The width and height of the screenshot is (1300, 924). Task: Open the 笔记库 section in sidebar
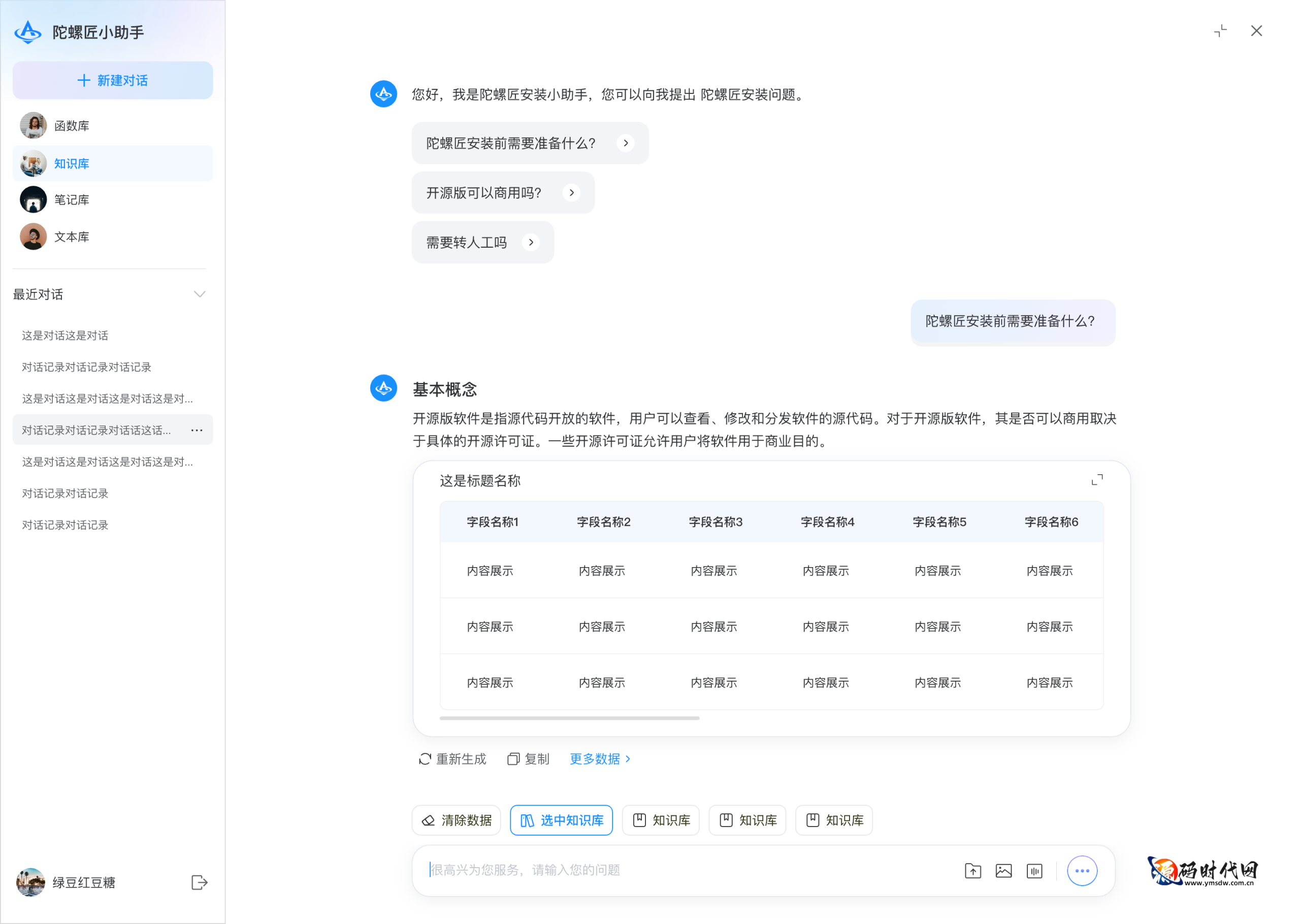click(x=71, y=200)
